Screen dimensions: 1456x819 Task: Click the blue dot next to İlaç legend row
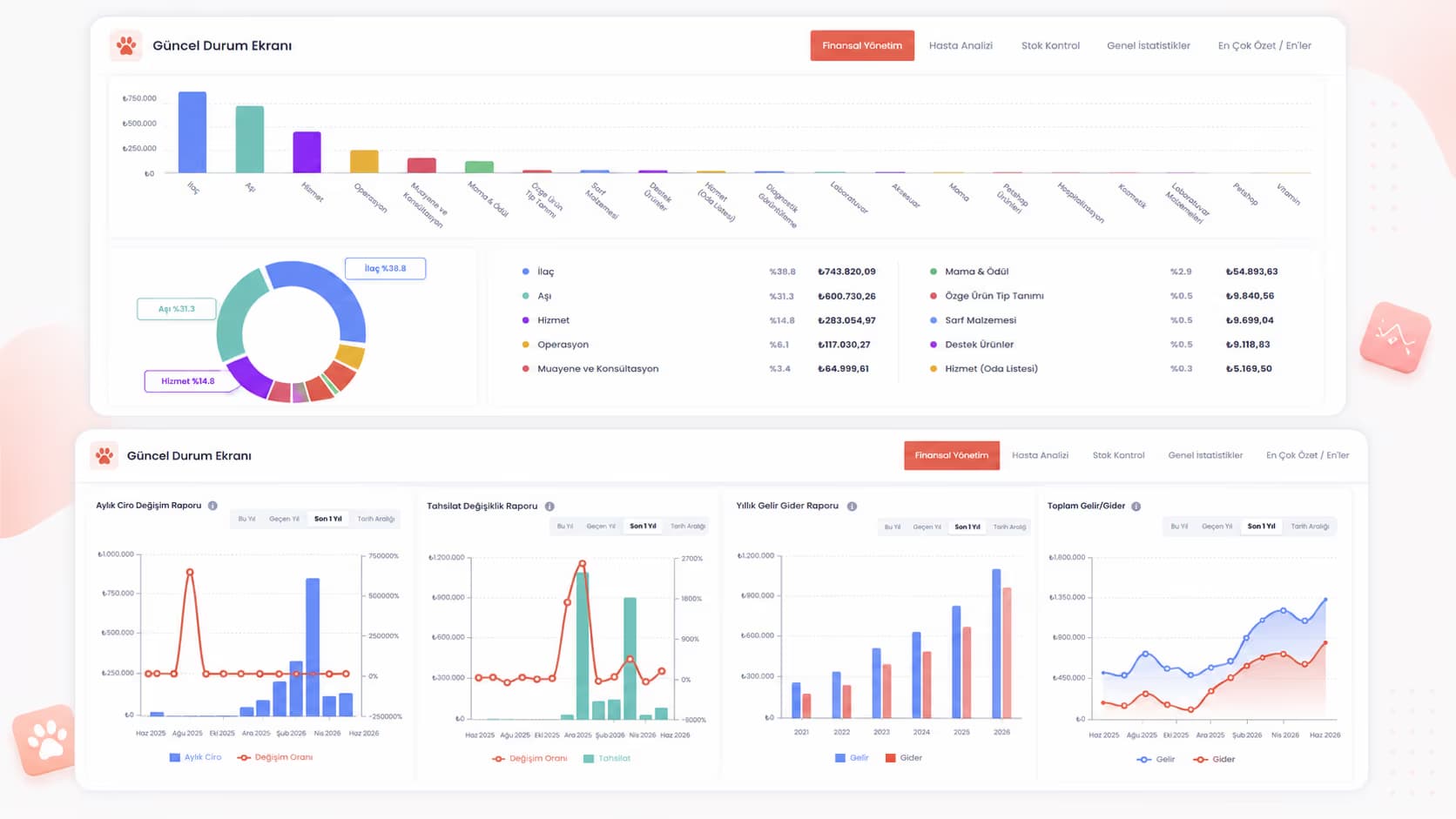pyautogui.click(x=525, y=272)
